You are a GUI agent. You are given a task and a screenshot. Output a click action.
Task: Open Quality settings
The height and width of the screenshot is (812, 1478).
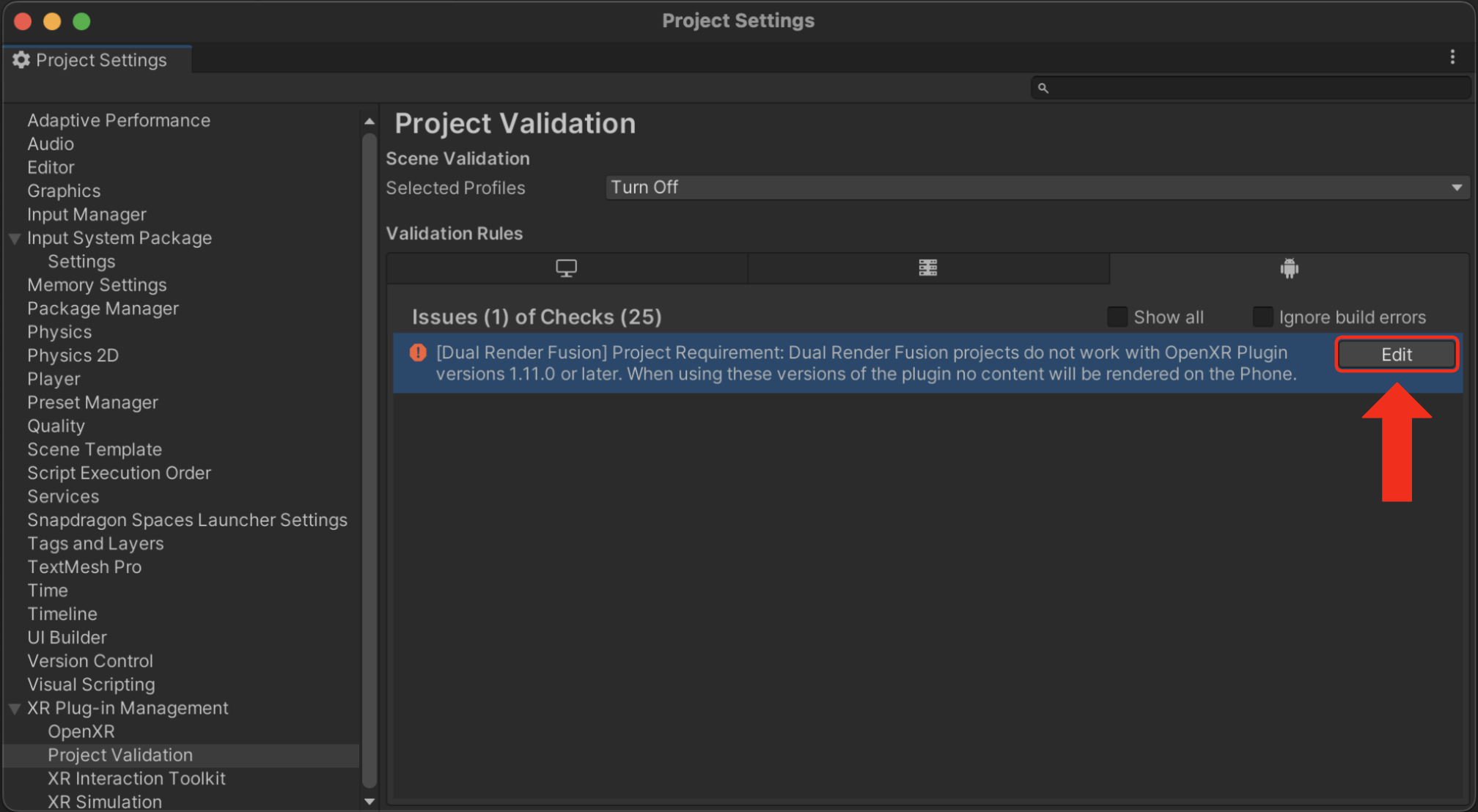tap(56, 425)
